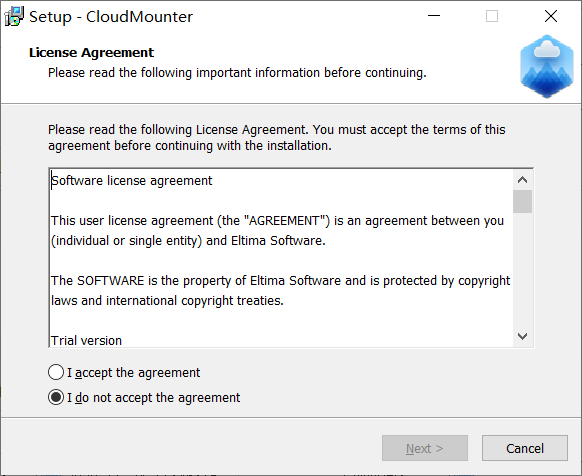Select the "I do not accept the agreement" radio
The height and width of the screenshot is (476, 582).
[x=56, y=397]
